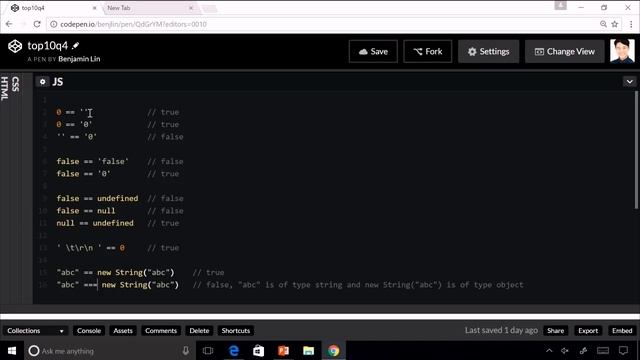Edit pen title with pencil icon
The height and width of the screenshot is (360, 640).
[76, 46]
